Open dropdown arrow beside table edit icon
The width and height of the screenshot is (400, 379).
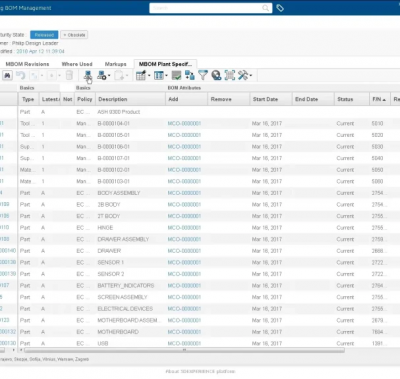[x=149, y=76]
